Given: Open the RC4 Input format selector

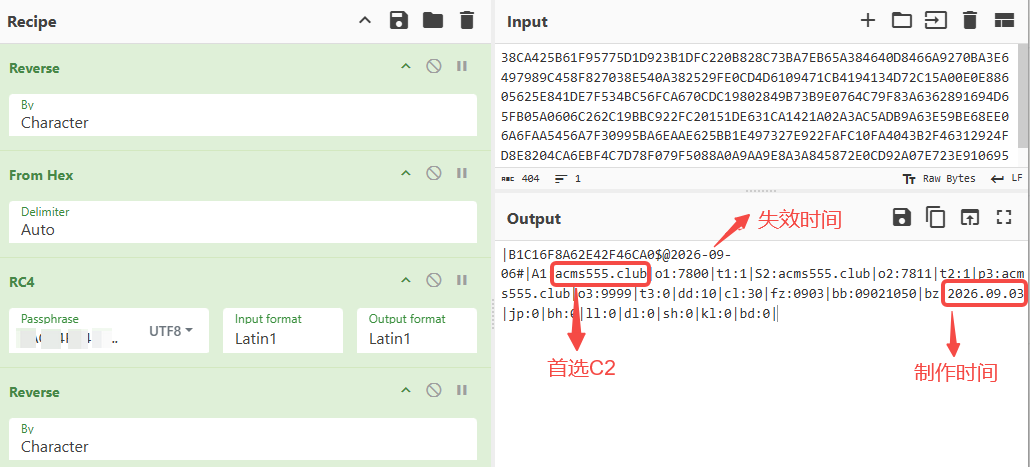Looking at the screenshot, I should click(283, 330).
